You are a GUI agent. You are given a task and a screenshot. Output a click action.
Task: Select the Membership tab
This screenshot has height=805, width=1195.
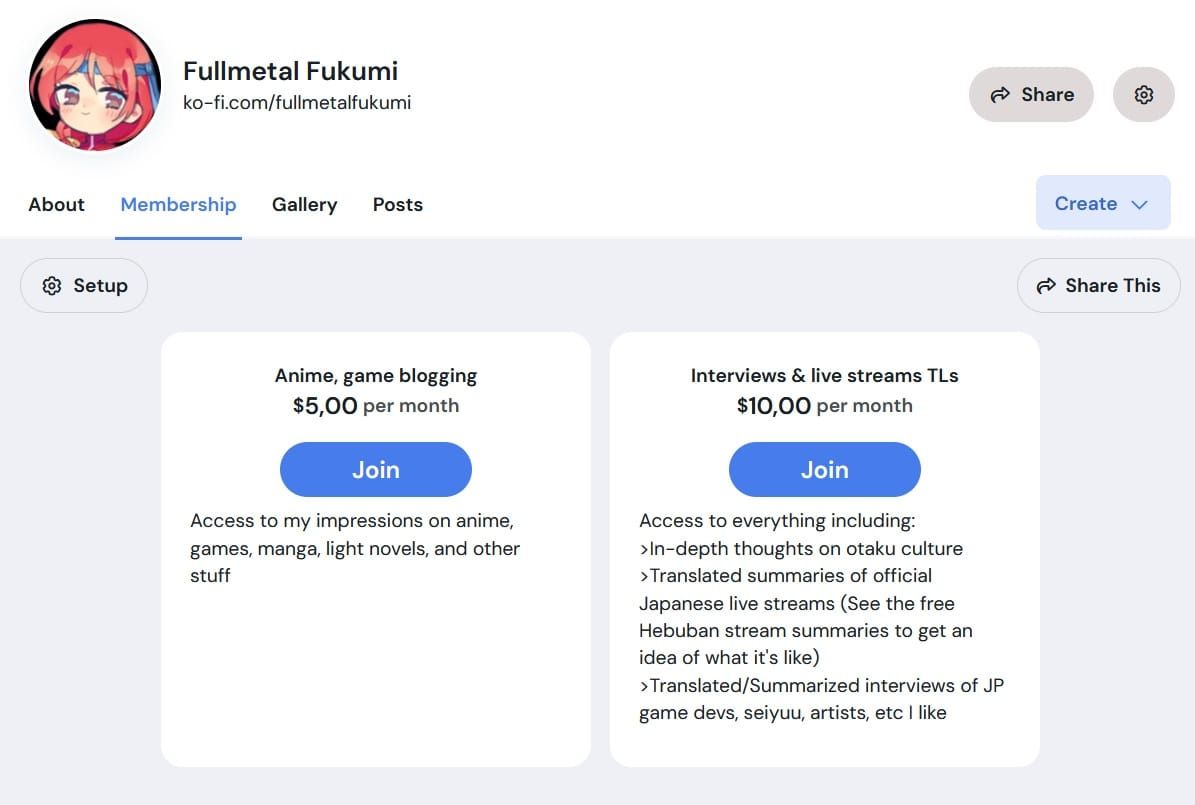pos(178,204)
